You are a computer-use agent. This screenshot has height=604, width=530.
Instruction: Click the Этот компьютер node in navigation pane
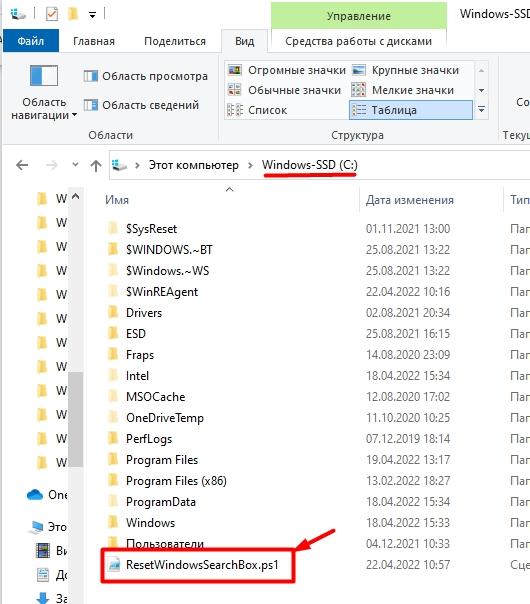(49, 527)
